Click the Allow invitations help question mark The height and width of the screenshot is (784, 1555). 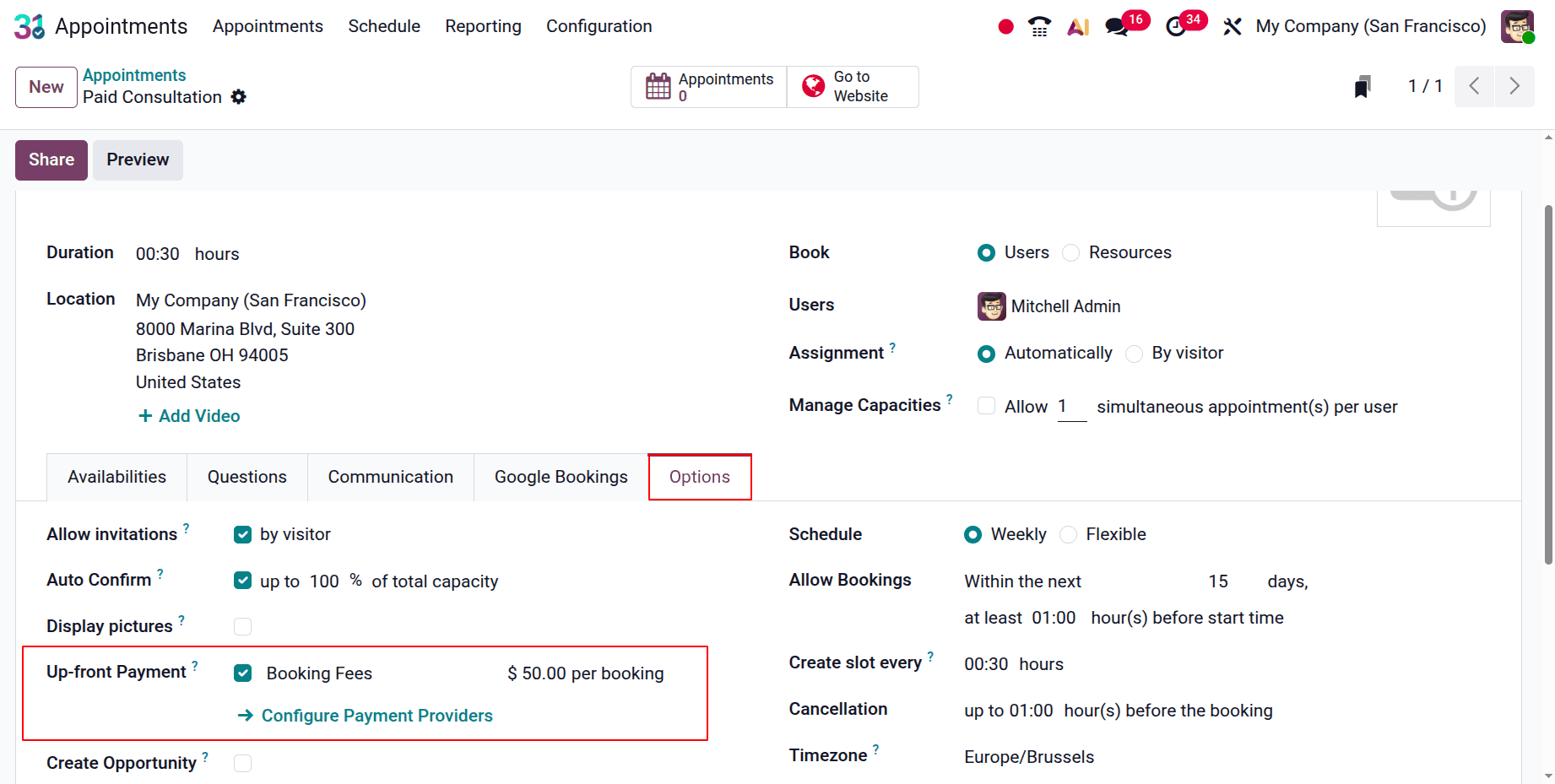(x=186, y=528)
